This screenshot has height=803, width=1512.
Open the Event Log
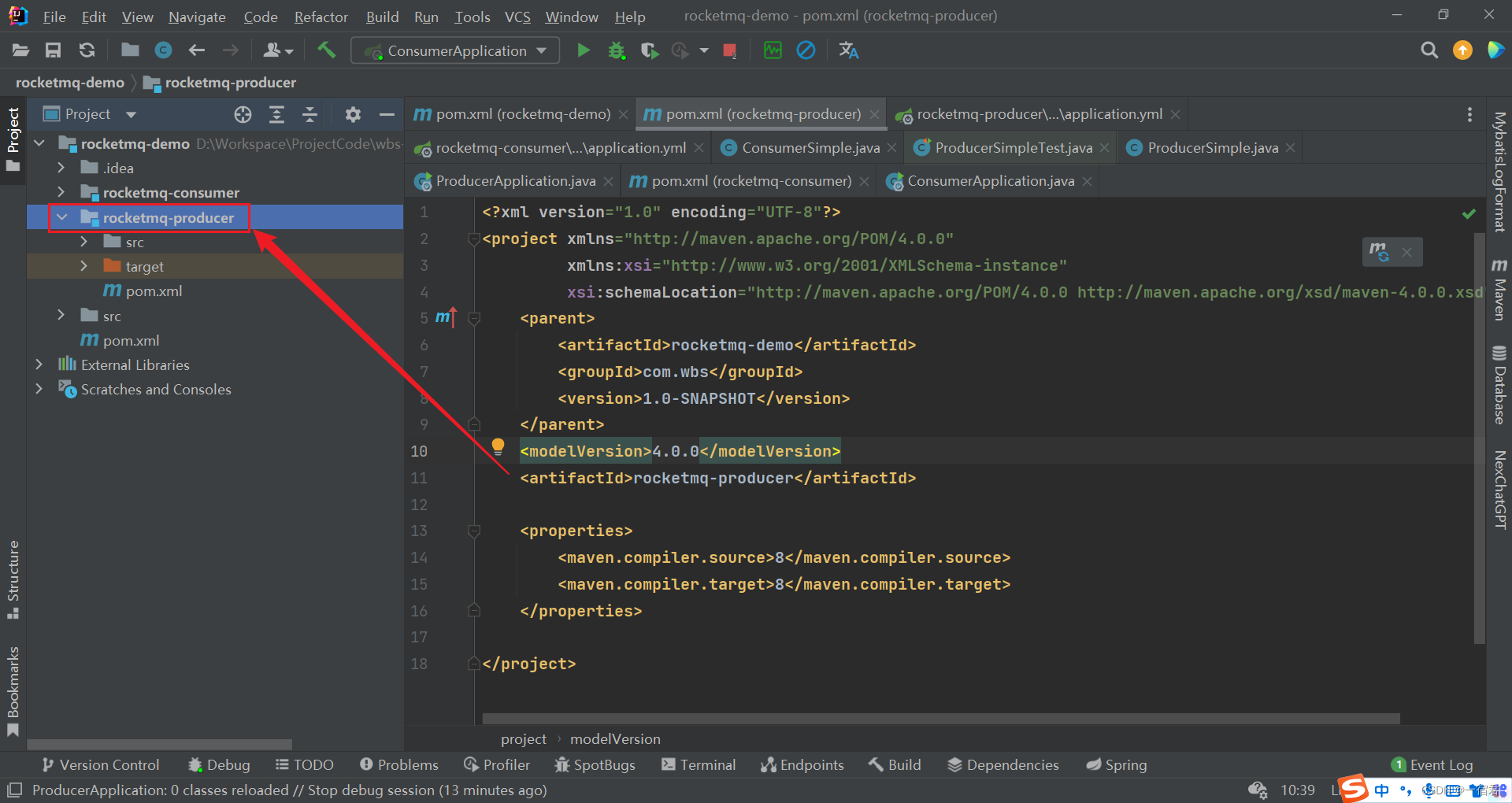(x=1432, y=764)
